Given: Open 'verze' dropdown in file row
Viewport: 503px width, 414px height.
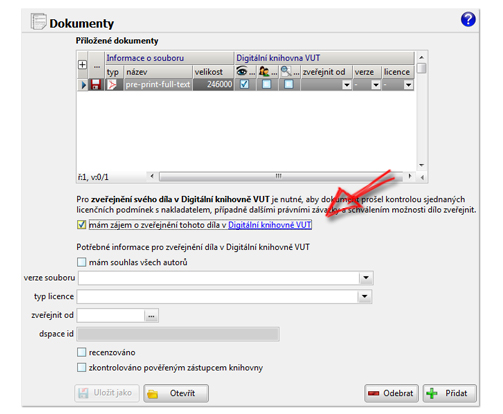Looking at the screenshot, I should (376, 85).
